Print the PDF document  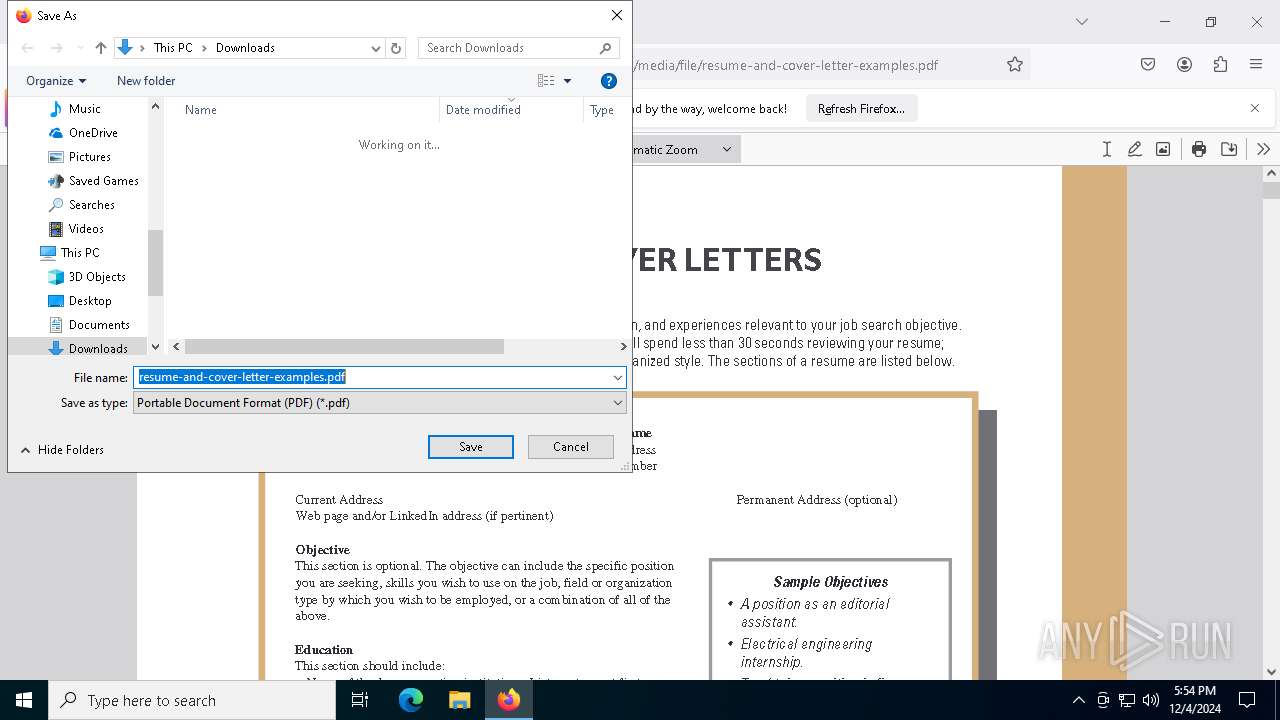pyautogui.click(x=1198, y=149)
